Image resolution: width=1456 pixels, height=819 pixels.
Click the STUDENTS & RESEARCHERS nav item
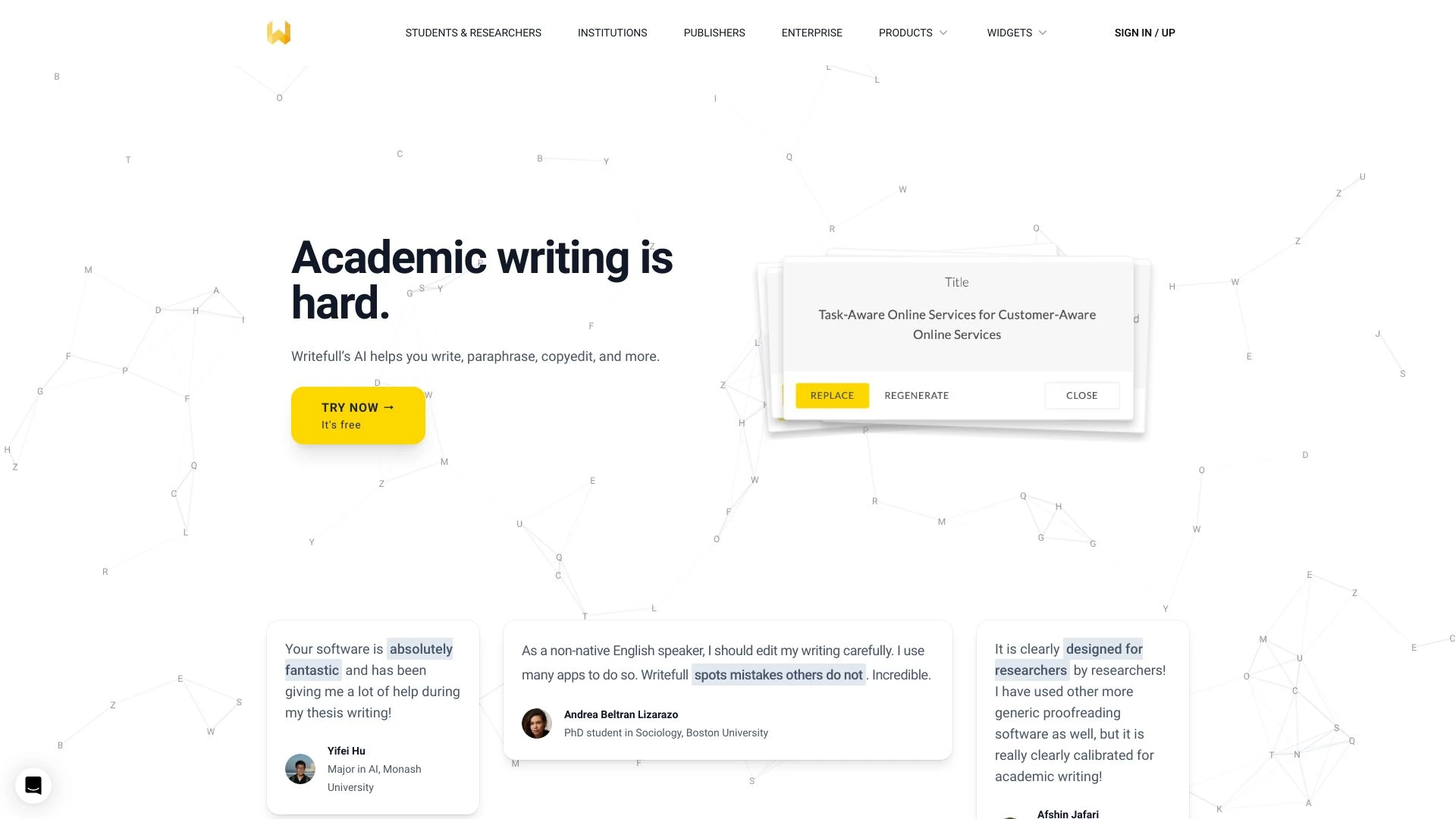click(473, 33)
